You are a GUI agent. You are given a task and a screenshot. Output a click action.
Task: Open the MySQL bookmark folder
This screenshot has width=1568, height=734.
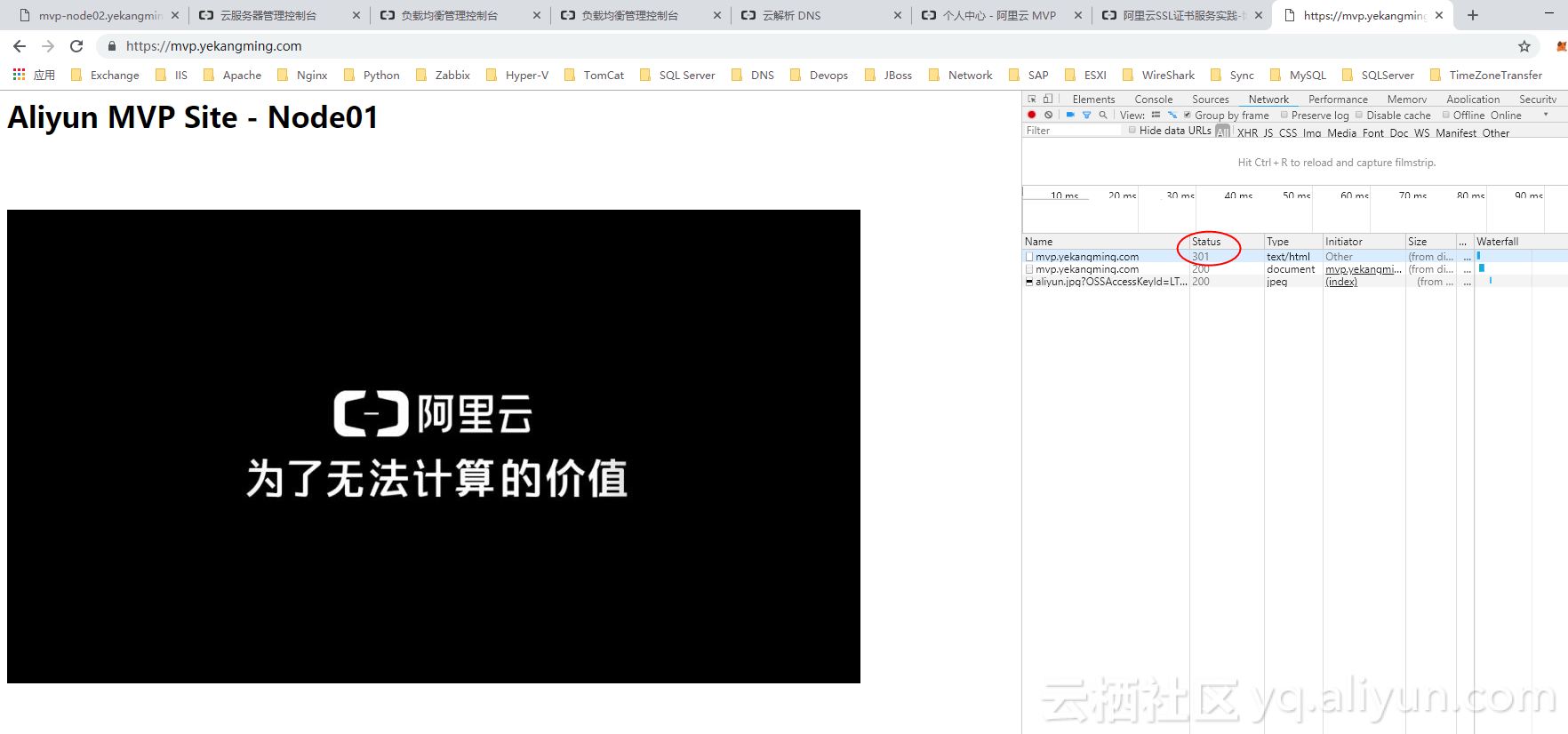coord(1298,75)
